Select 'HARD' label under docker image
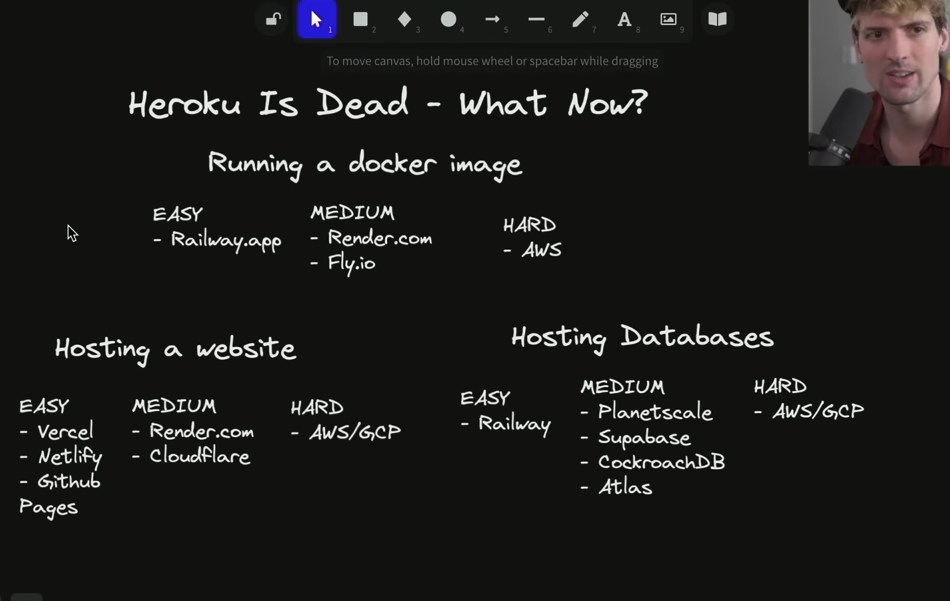This screenshot has height=601, width=950. tap(529, 225)
